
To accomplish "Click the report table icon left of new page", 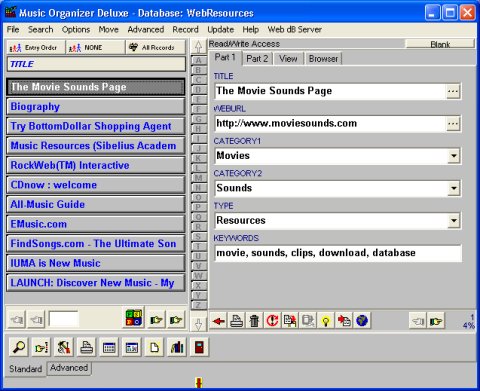I will pyautogui.click(x=132, y=347).
